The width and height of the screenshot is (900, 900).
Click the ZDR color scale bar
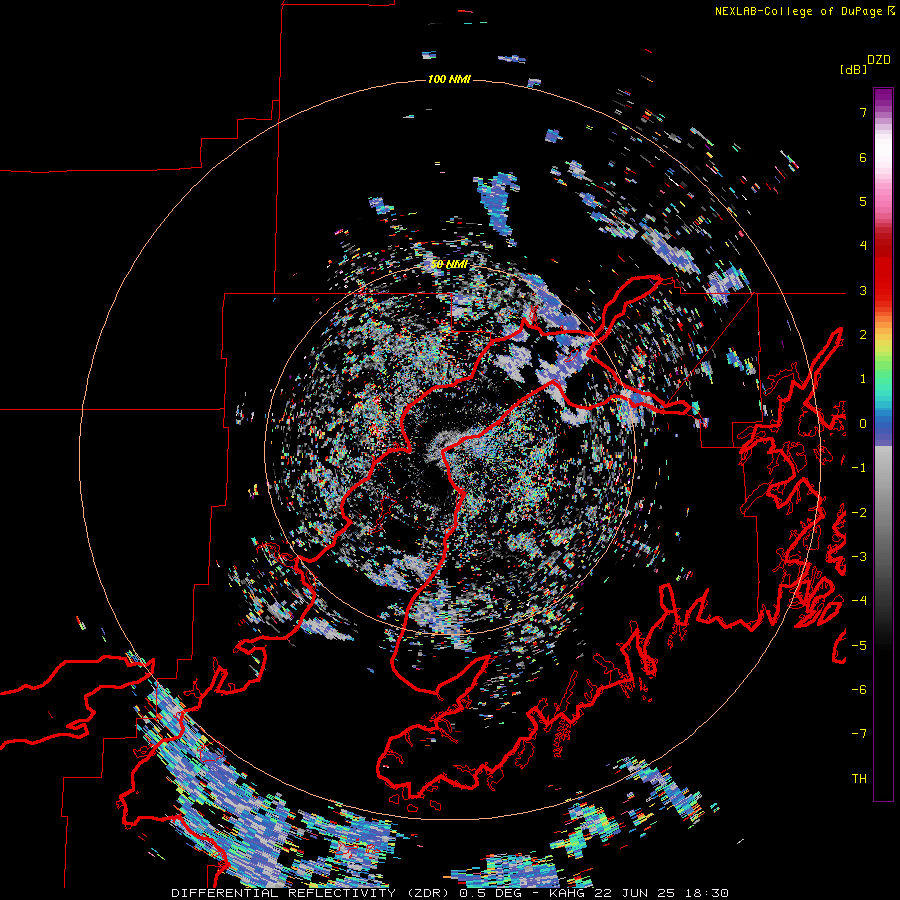point(883,444)
